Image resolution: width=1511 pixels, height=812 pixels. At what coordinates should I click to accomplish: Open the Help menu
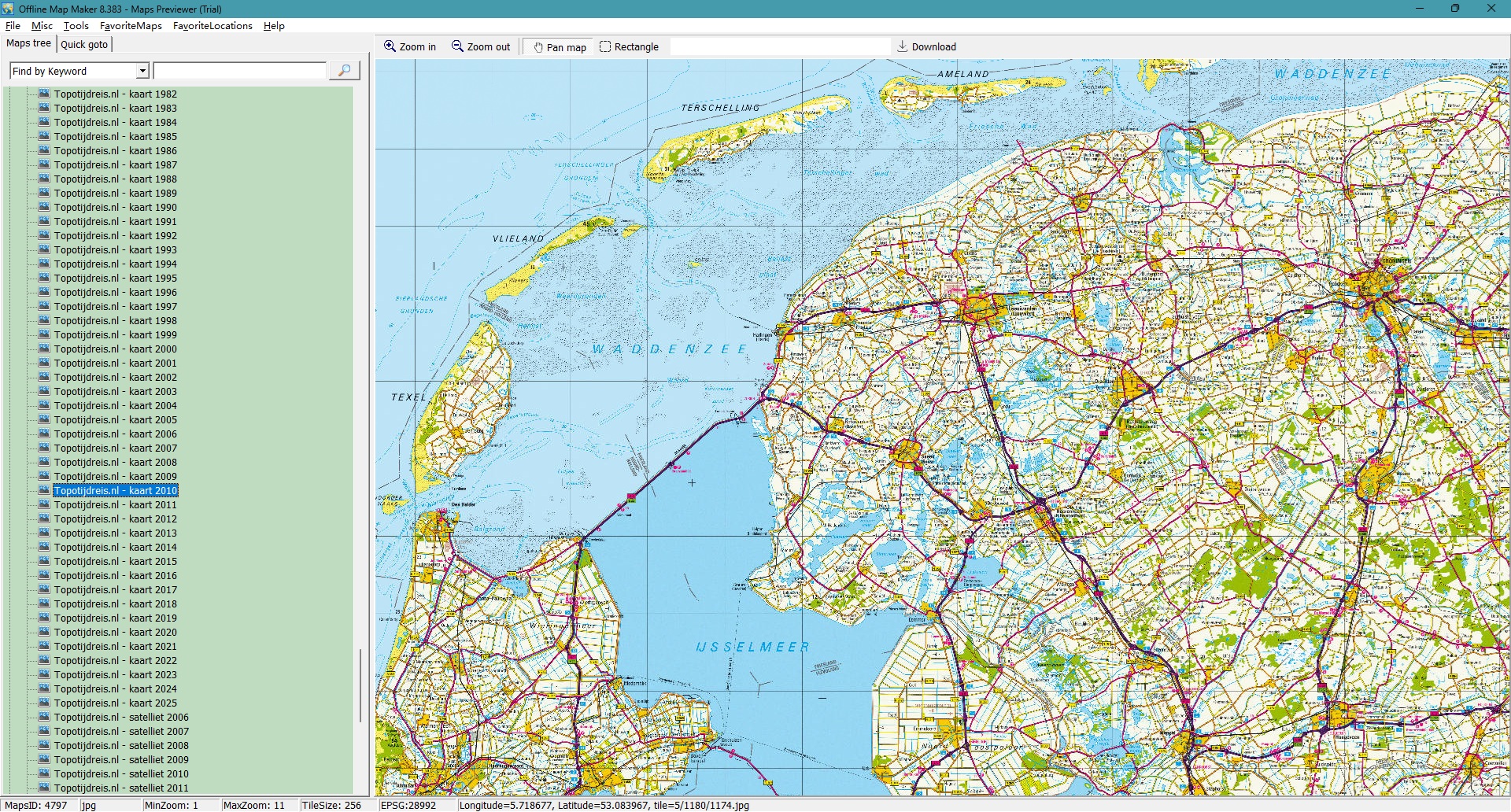point(274,26)
